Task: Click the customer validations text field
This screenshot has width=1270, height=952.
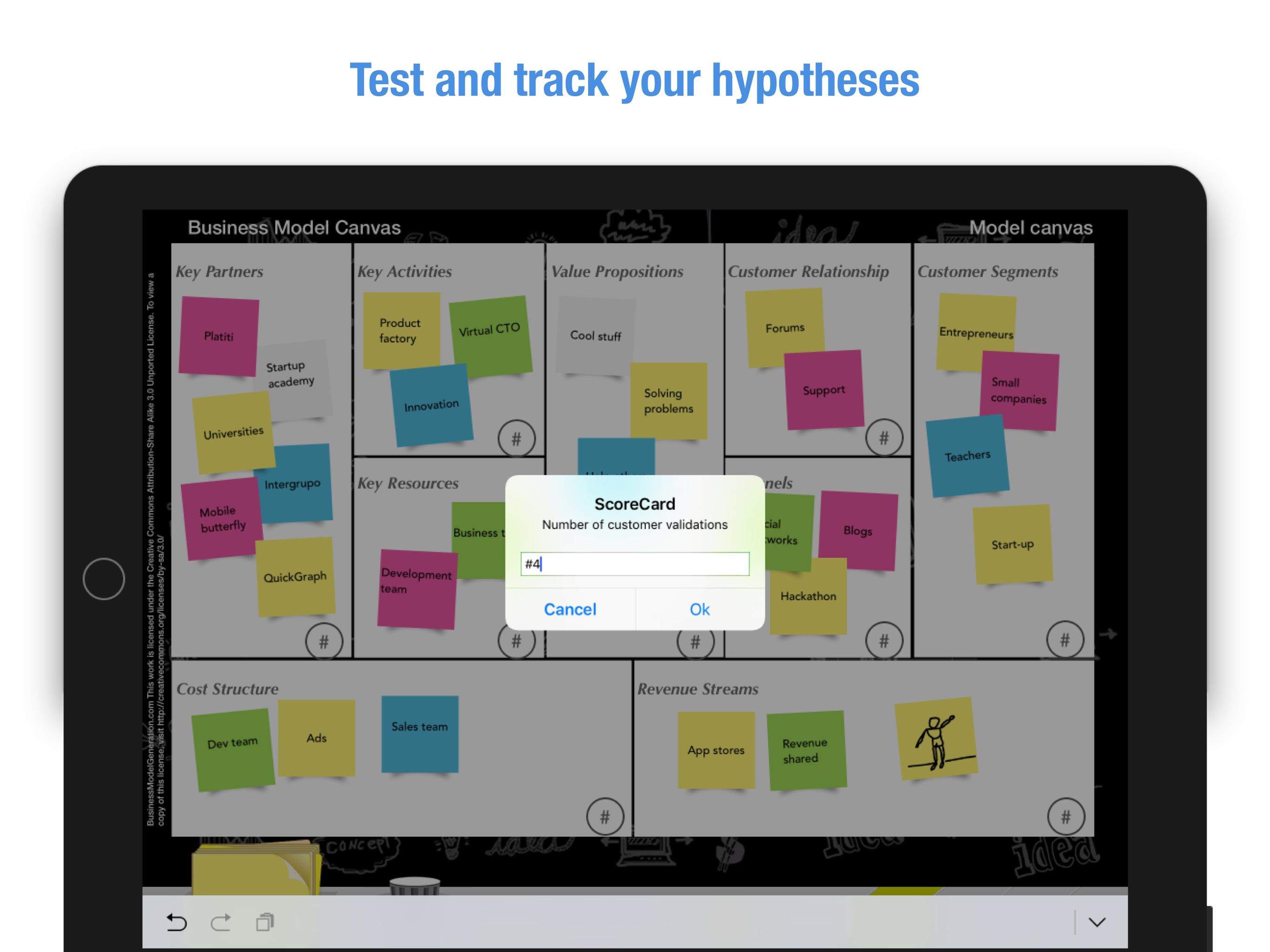Action: pos(635,564)
